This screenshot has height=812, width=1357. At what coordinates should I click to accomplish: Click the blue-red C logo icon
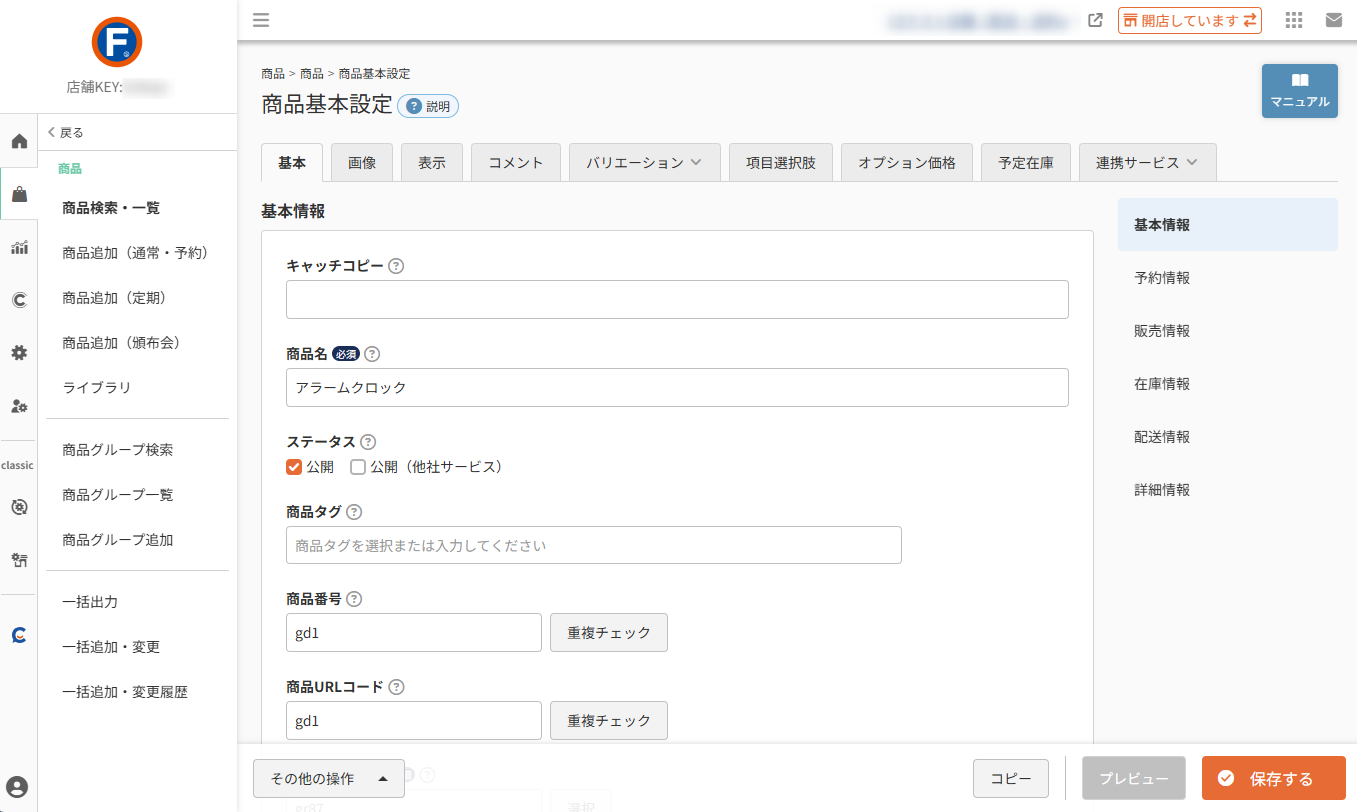tap(19, 635)
